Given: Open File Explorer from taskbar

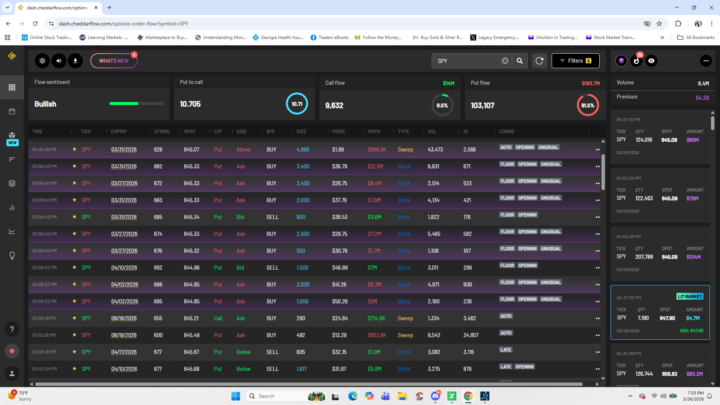Looking at the screenshot, I should (402, 396).
